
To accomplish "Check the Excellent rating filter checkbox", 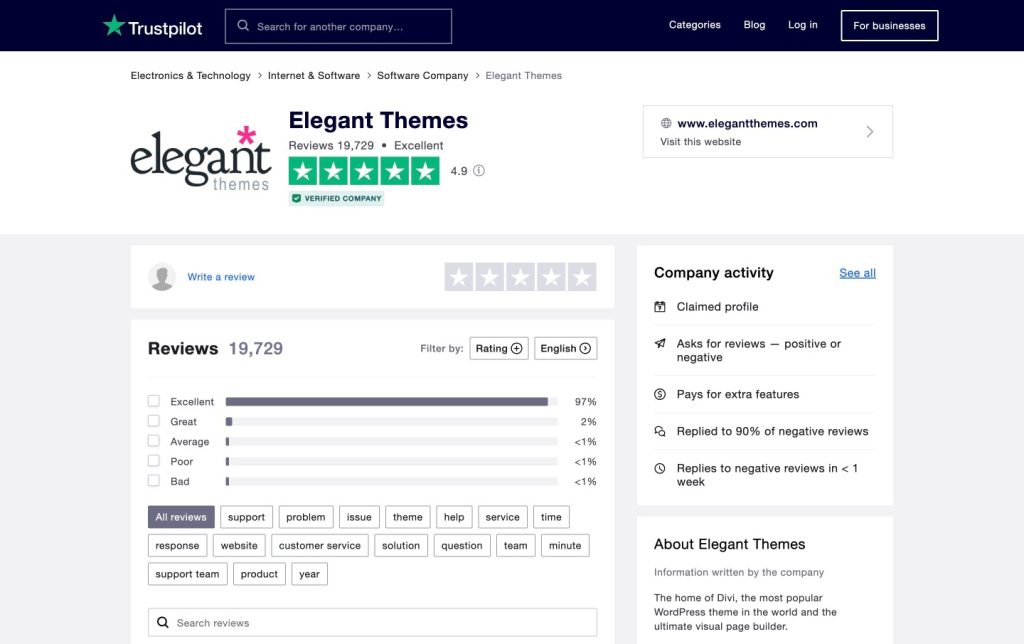I will (x=153, y=401).
